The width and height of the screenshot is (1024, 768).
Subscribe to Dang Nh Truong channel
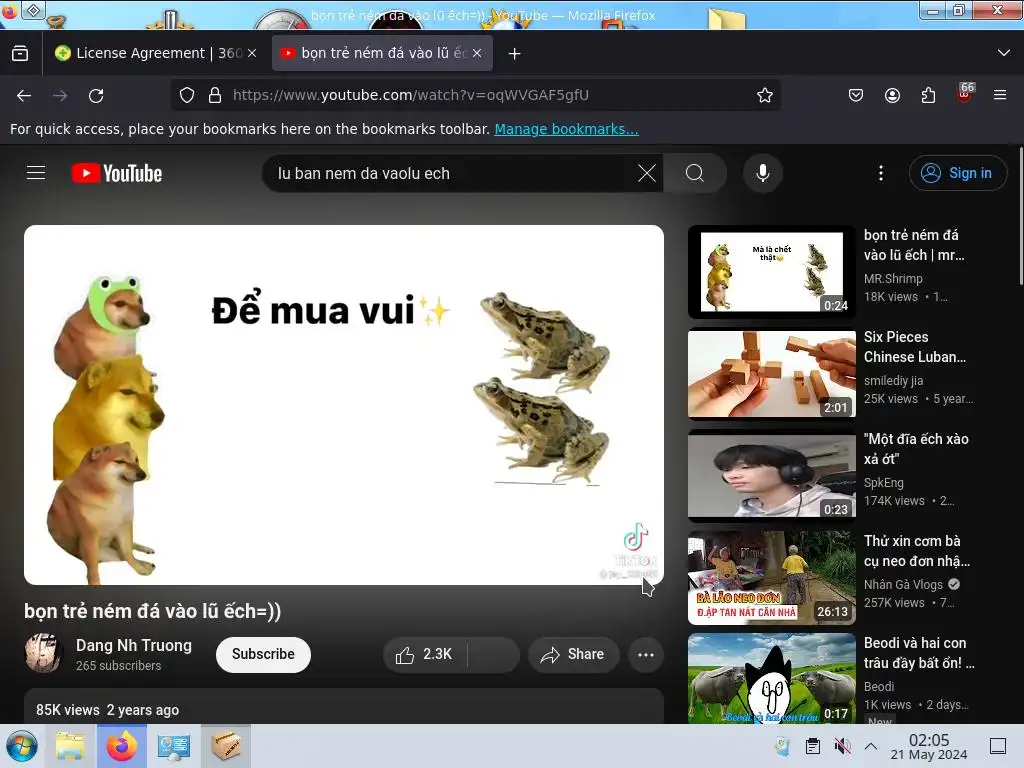263,654
